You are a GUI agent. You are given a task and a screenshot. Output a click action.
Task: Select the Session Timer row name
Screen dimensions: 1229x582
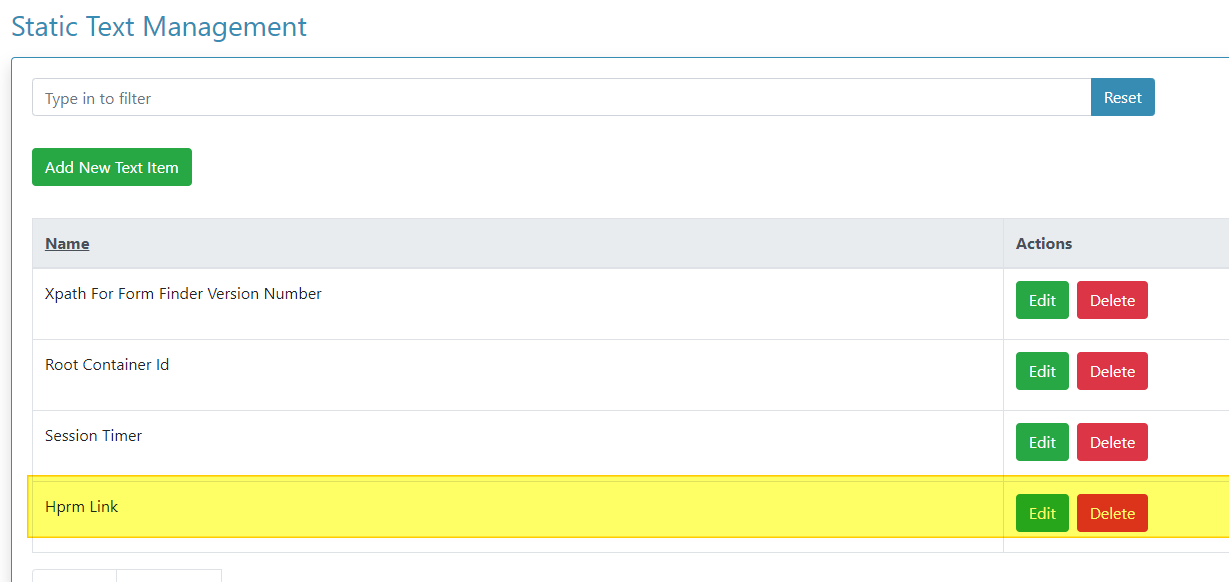[x=94, y=436]
